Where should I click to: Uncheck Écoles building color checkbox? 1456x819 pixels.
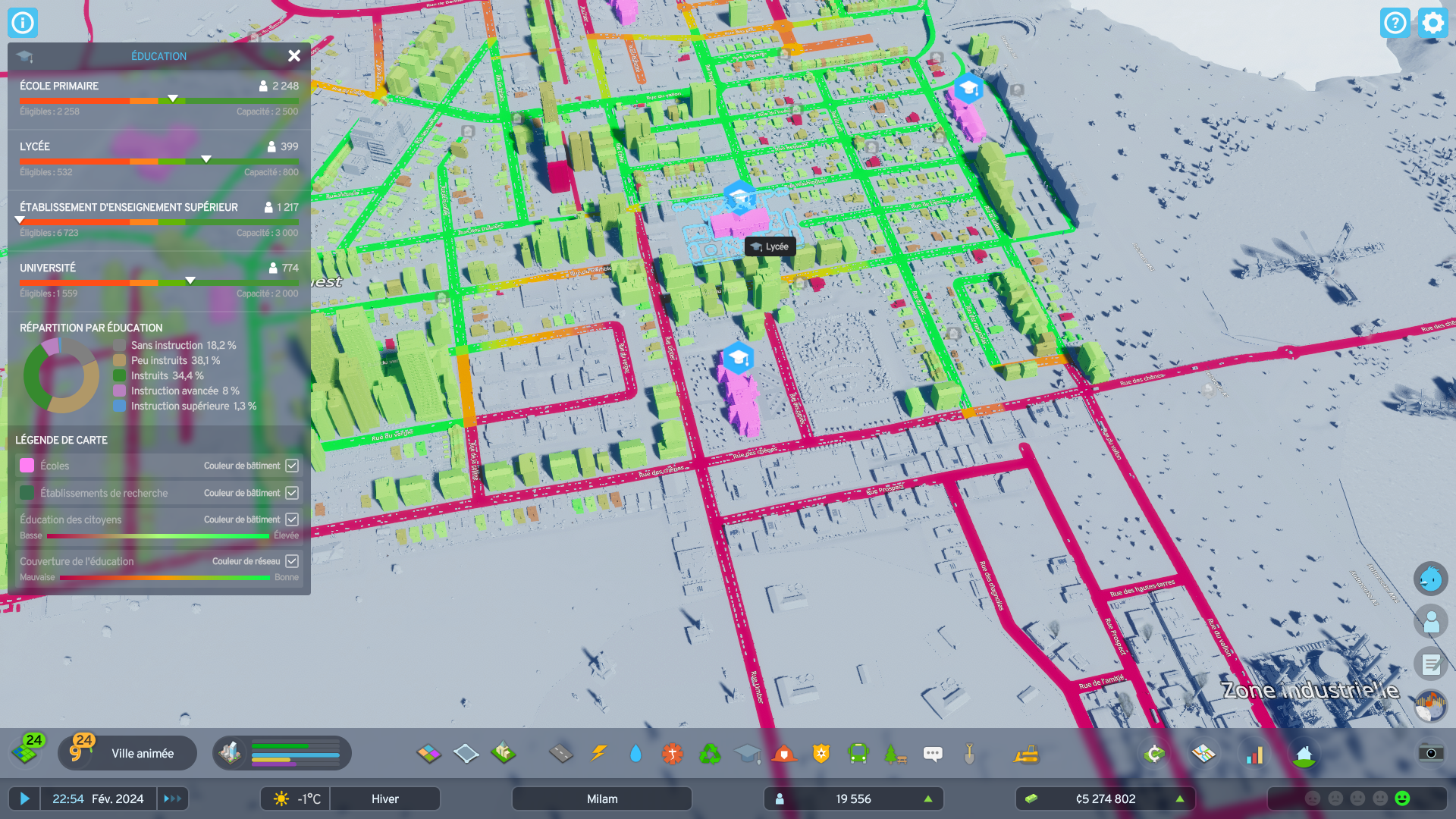[x=292, y=466]
